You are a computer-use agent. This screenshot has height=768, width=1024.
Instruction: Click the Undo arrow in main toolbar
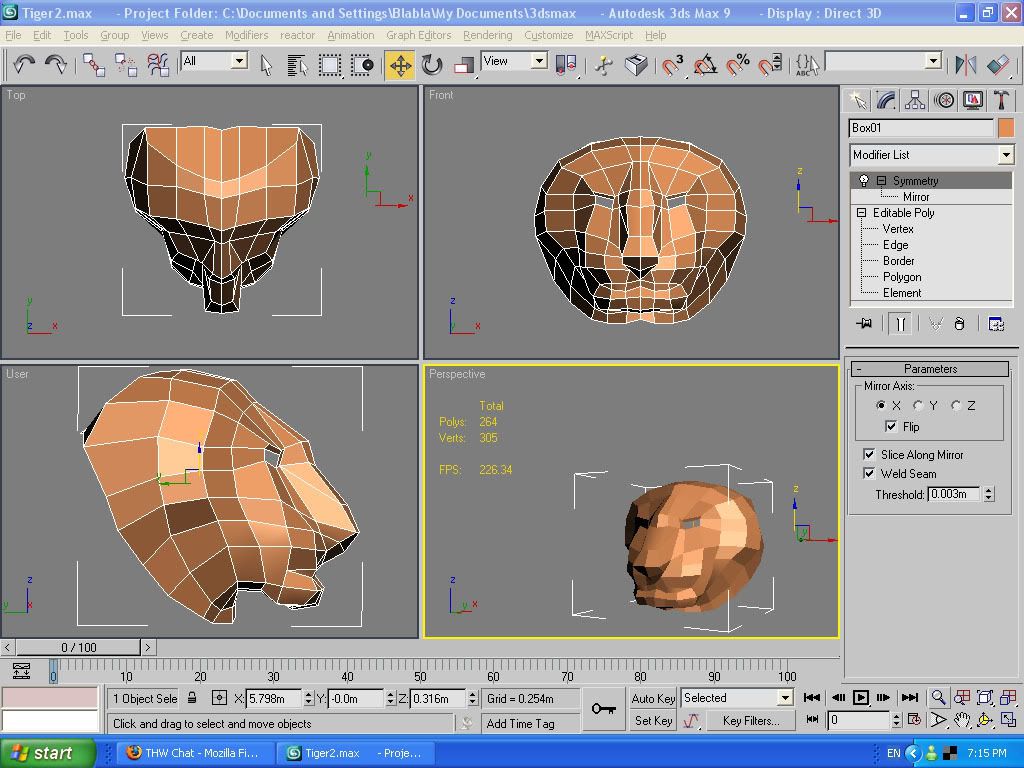click(x=24, y=64)
